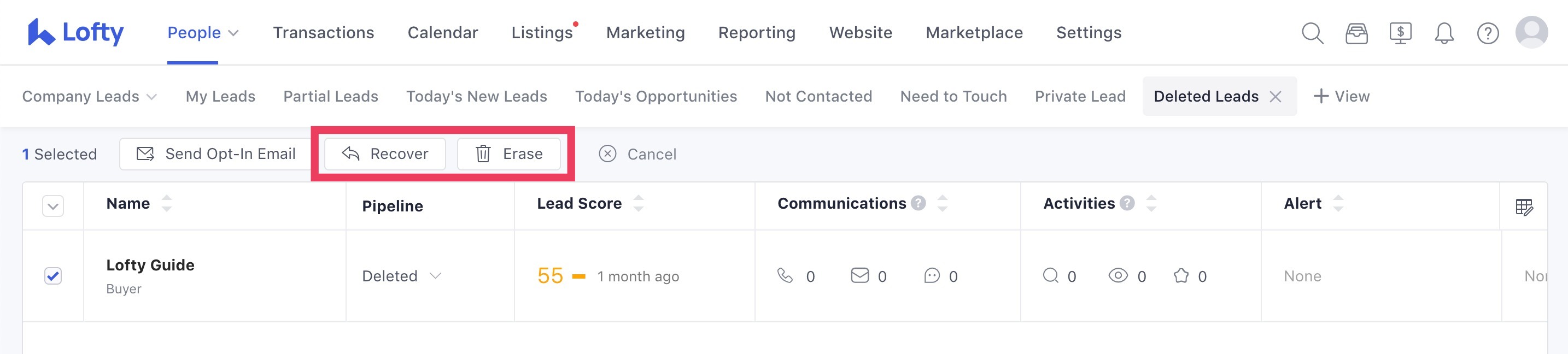Viewport: 1568px width, 354px height.
Task: Close the Deleted Leads tab
Action: coord(1275,96)
